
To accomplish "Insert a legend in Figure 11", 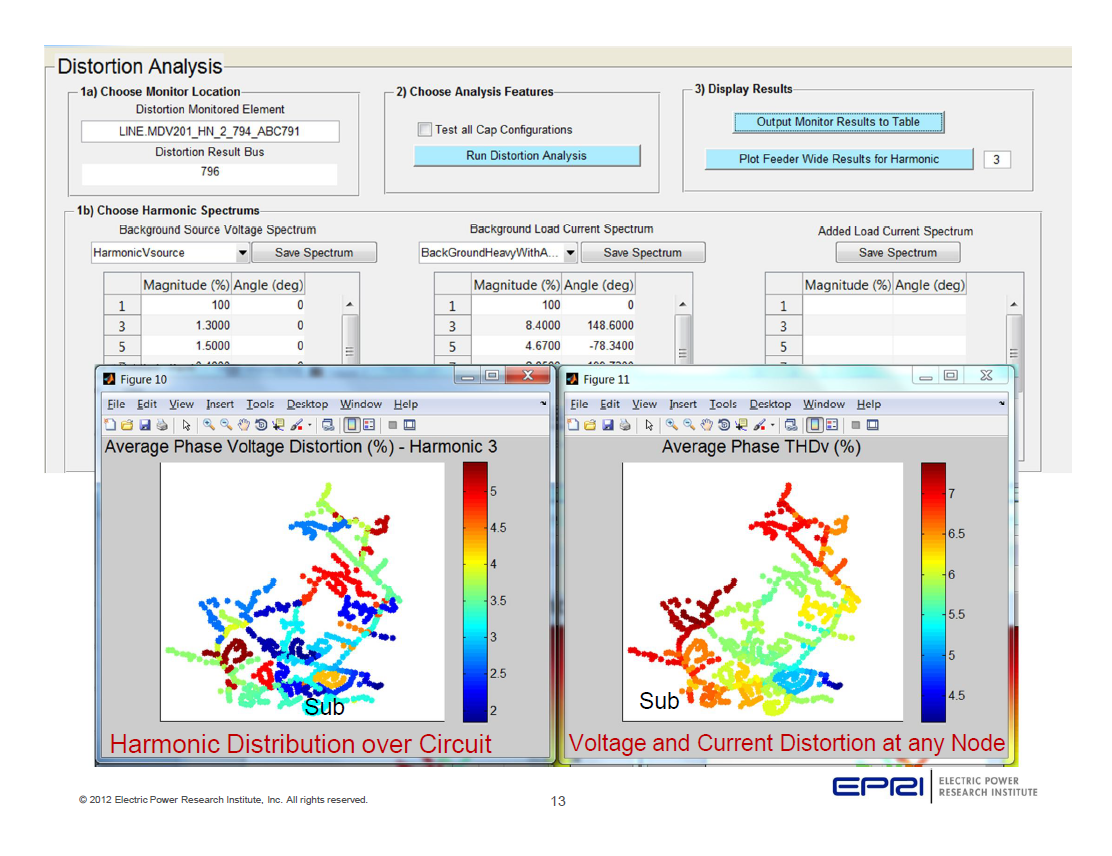I will click(x=831, y=424).
